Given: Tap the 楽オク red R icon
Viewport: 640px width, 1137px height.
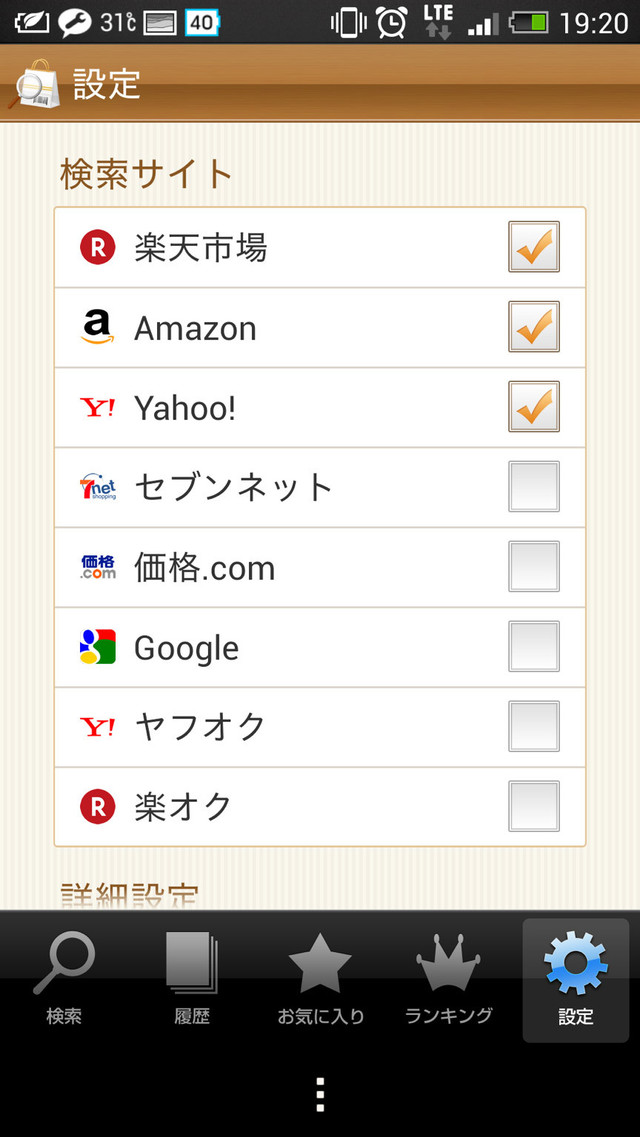Looking at the screenshot, I should [98, 807].
